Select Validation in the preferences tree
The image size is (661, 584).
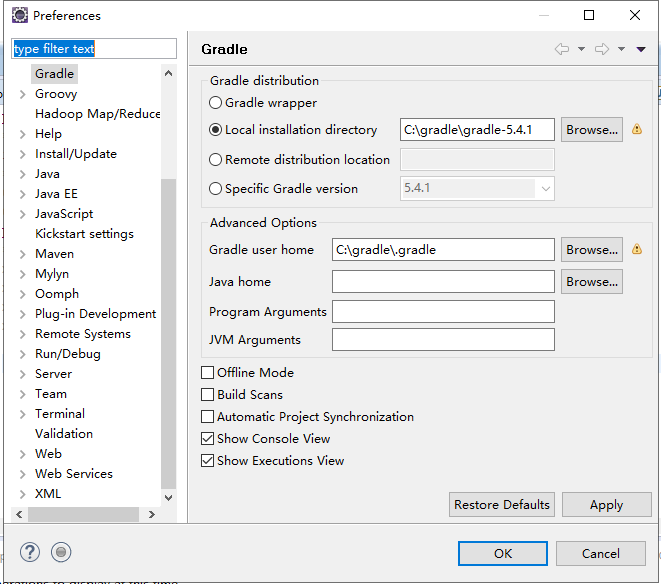64,433
